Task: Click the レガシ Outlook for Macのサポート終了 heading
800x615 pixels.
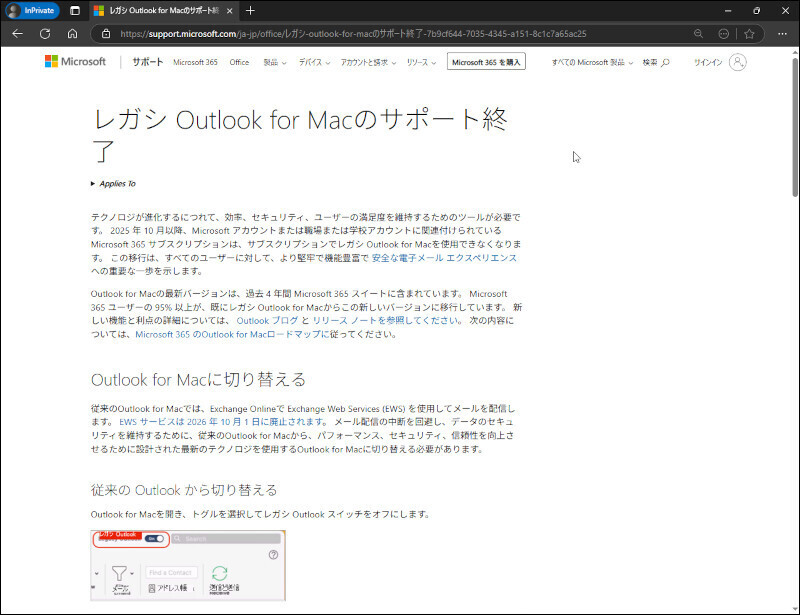Action: (x=300, y=135)
